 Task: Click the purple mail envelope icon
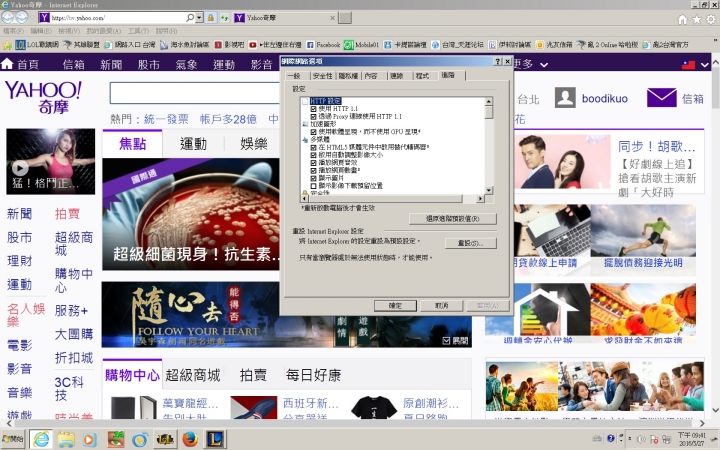click(x=661, y=98)
